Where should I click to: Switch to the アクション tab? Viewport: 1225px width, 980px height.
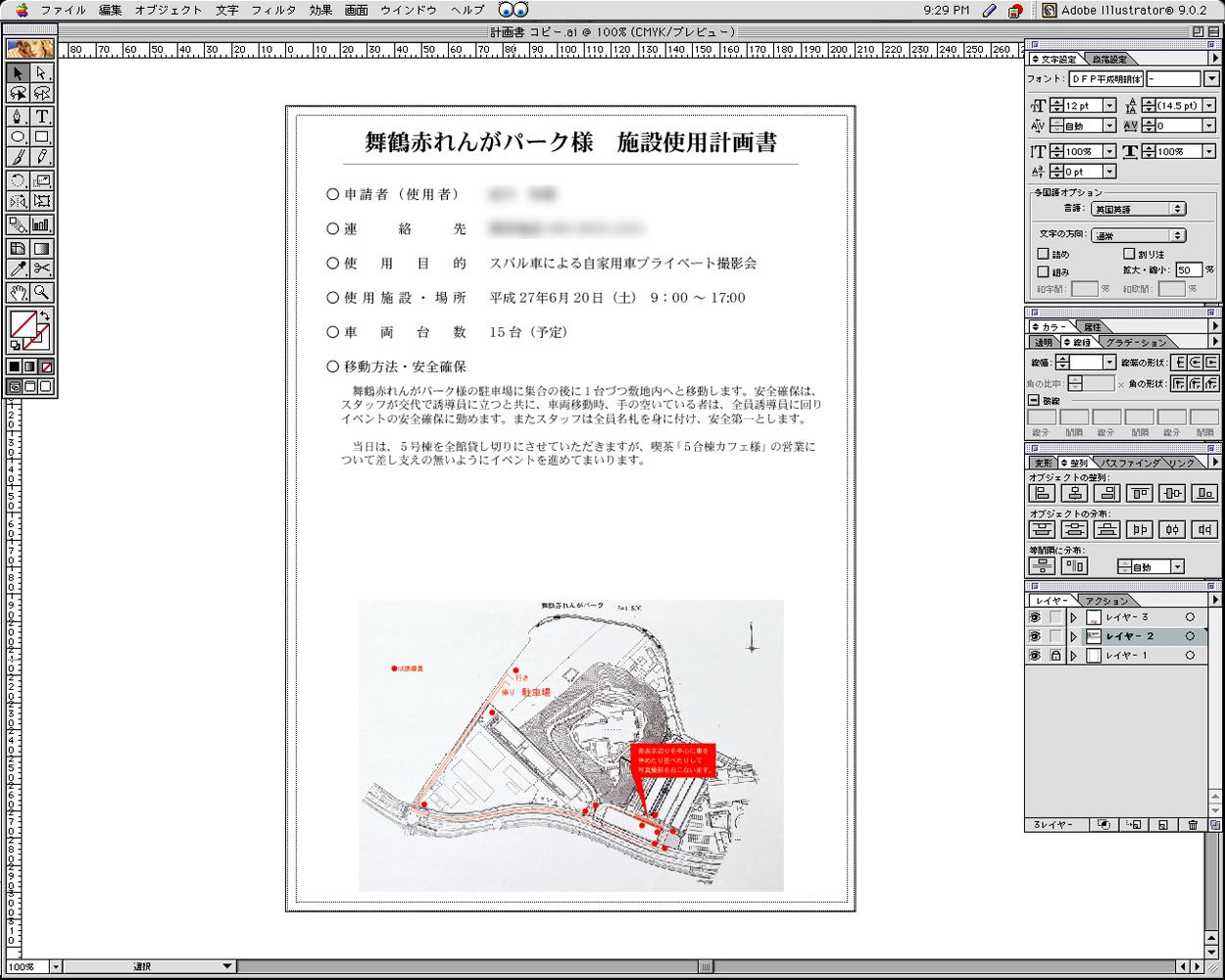tap(1107, 600)
